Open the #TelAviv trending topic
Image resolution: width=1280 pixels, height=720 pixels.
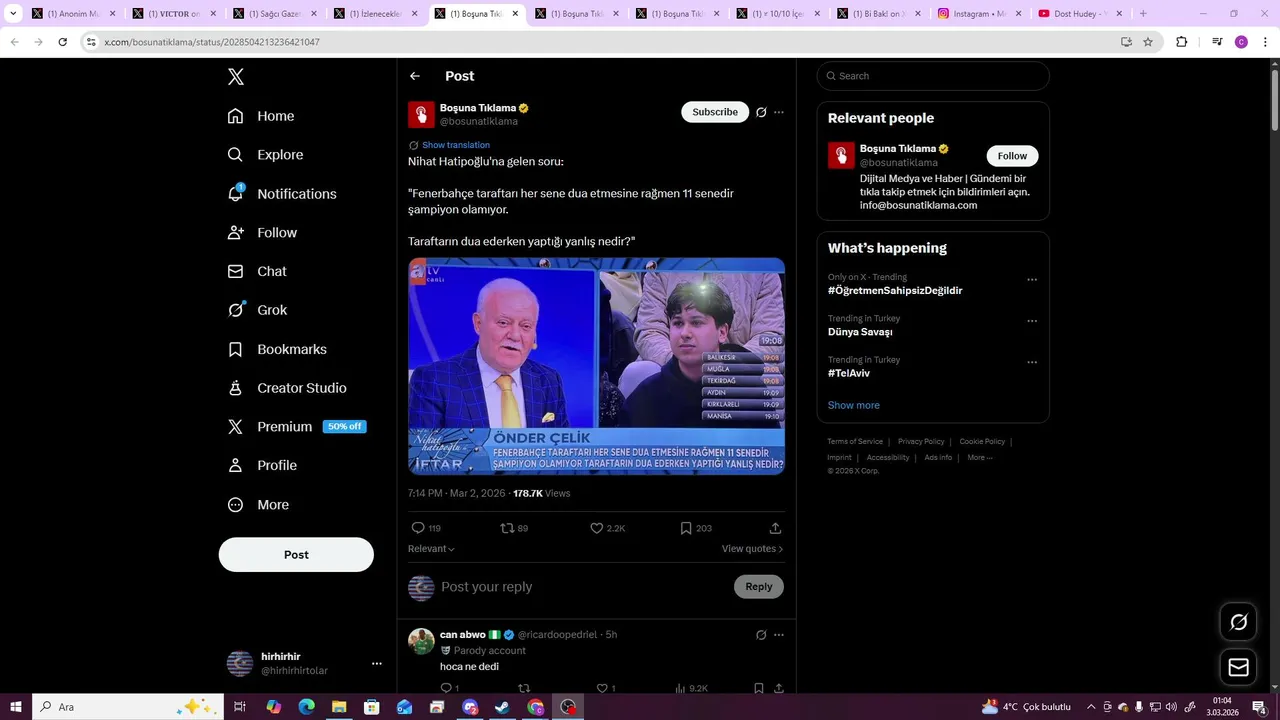click(x=849, y=373)
